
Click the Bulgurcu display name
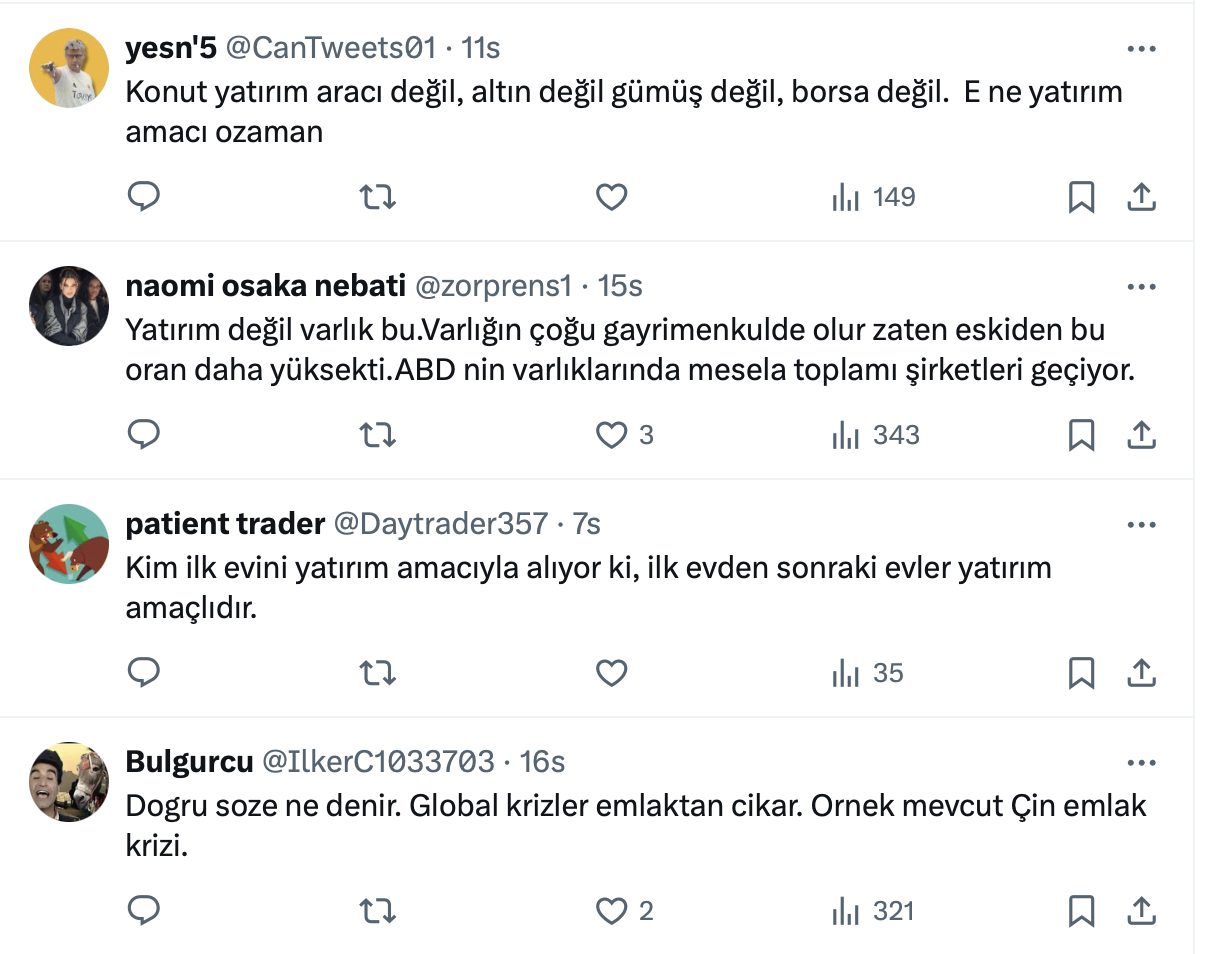tap(189, 762)
